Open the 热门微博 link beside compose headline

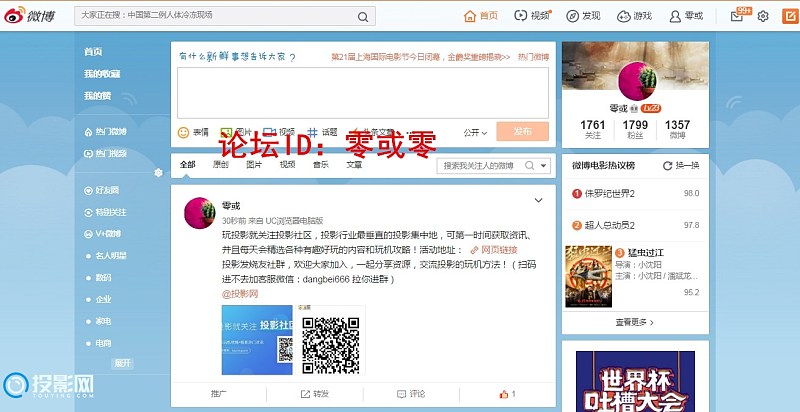pyautogui.click(x=533, y=57)
